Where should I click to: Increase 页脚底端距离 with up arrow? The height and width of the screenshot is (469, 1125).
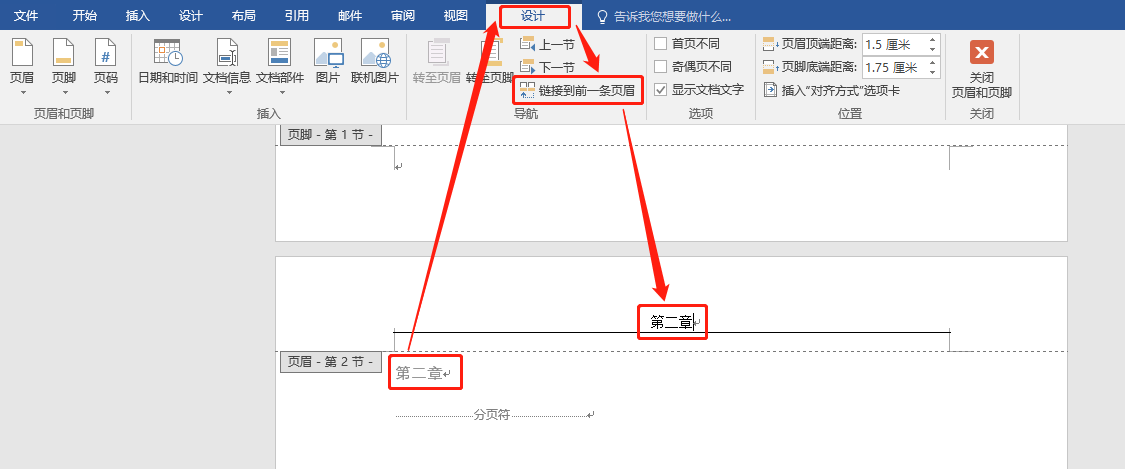click(x=933, y=63)
